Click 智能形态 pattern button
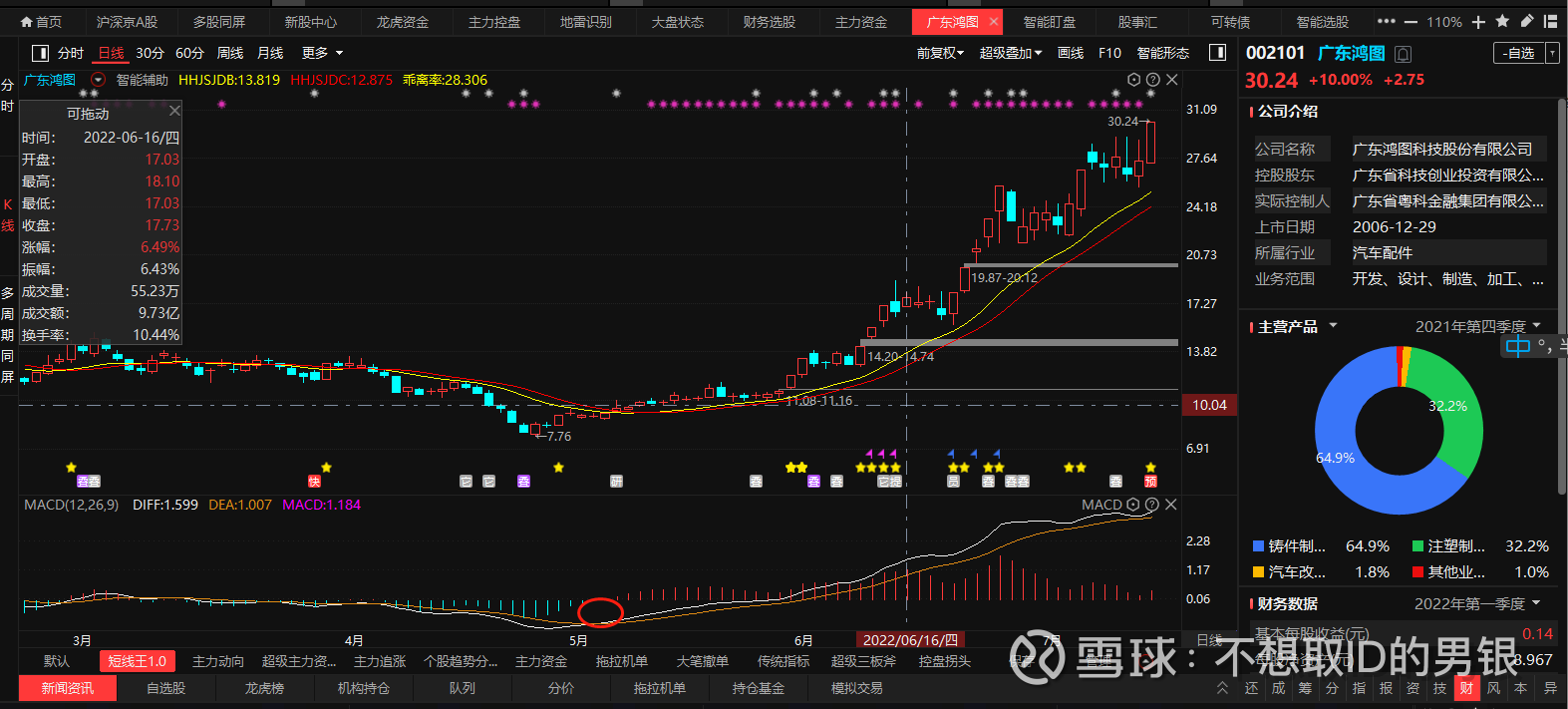1568x709 pixels. point(1163,53)
